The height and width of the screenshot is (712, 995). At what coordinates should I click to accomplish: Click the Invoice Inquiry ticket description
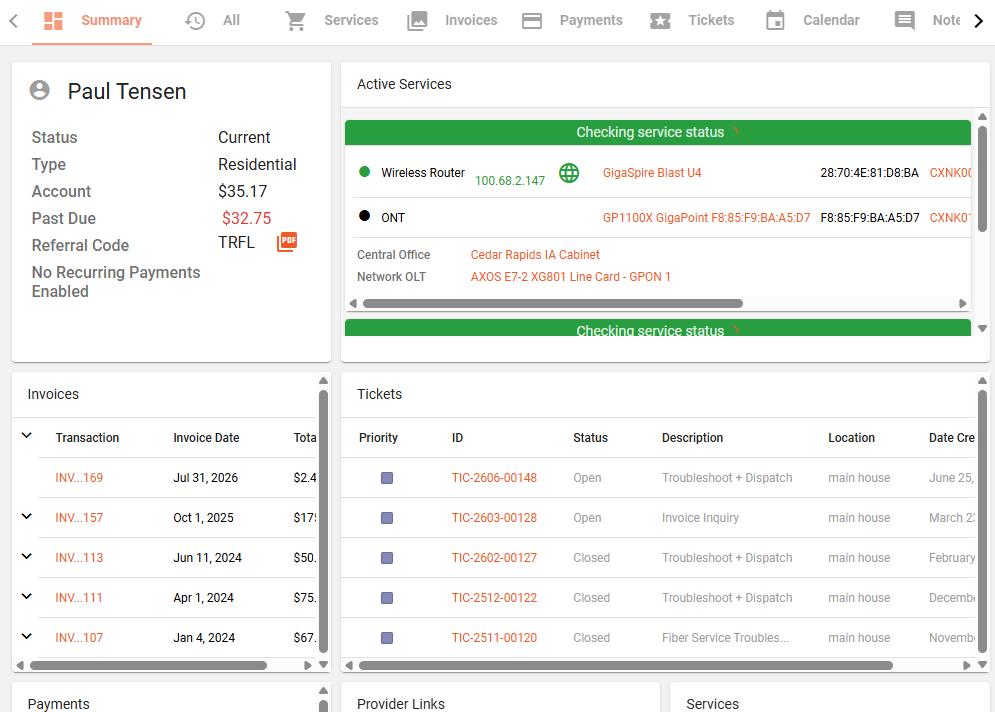pos(700,518)
